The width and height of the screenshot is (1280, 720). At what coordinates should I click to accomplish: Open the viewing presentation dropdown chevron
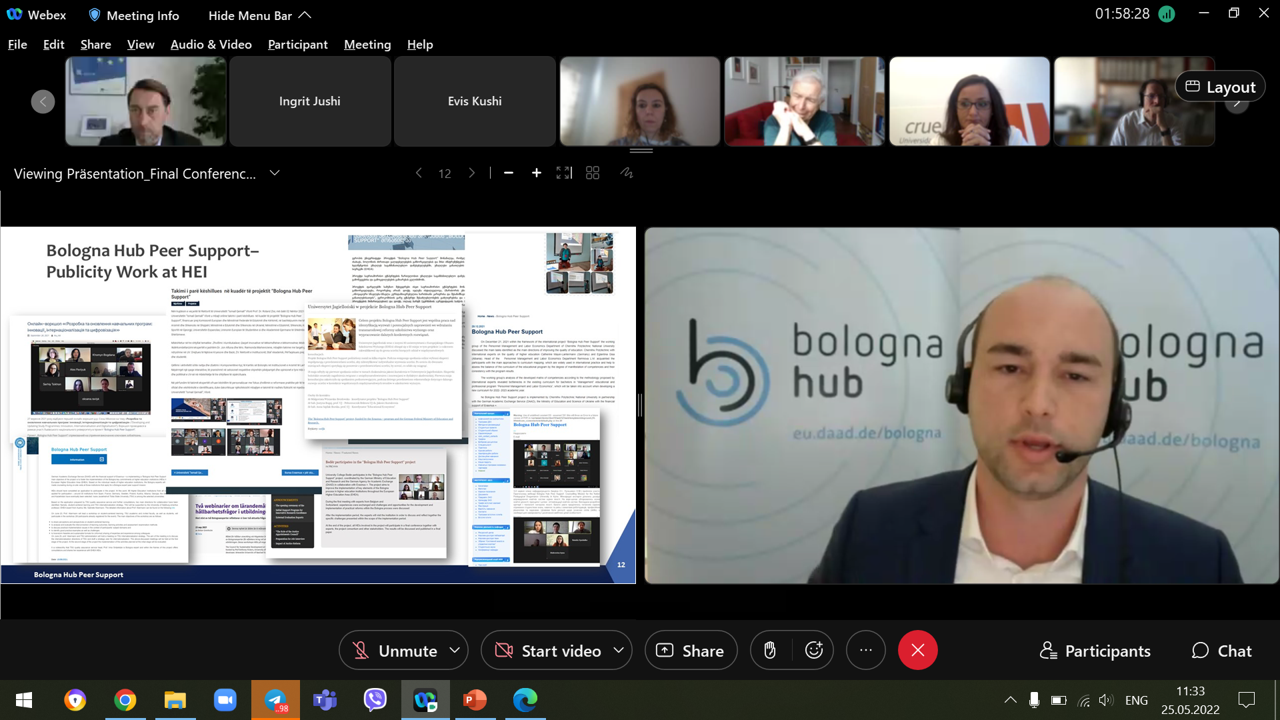click(274, 173)
